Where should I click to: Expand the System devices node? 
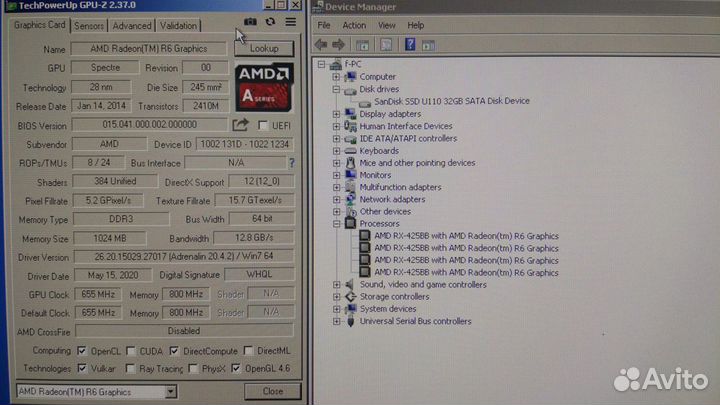[336, 309]
